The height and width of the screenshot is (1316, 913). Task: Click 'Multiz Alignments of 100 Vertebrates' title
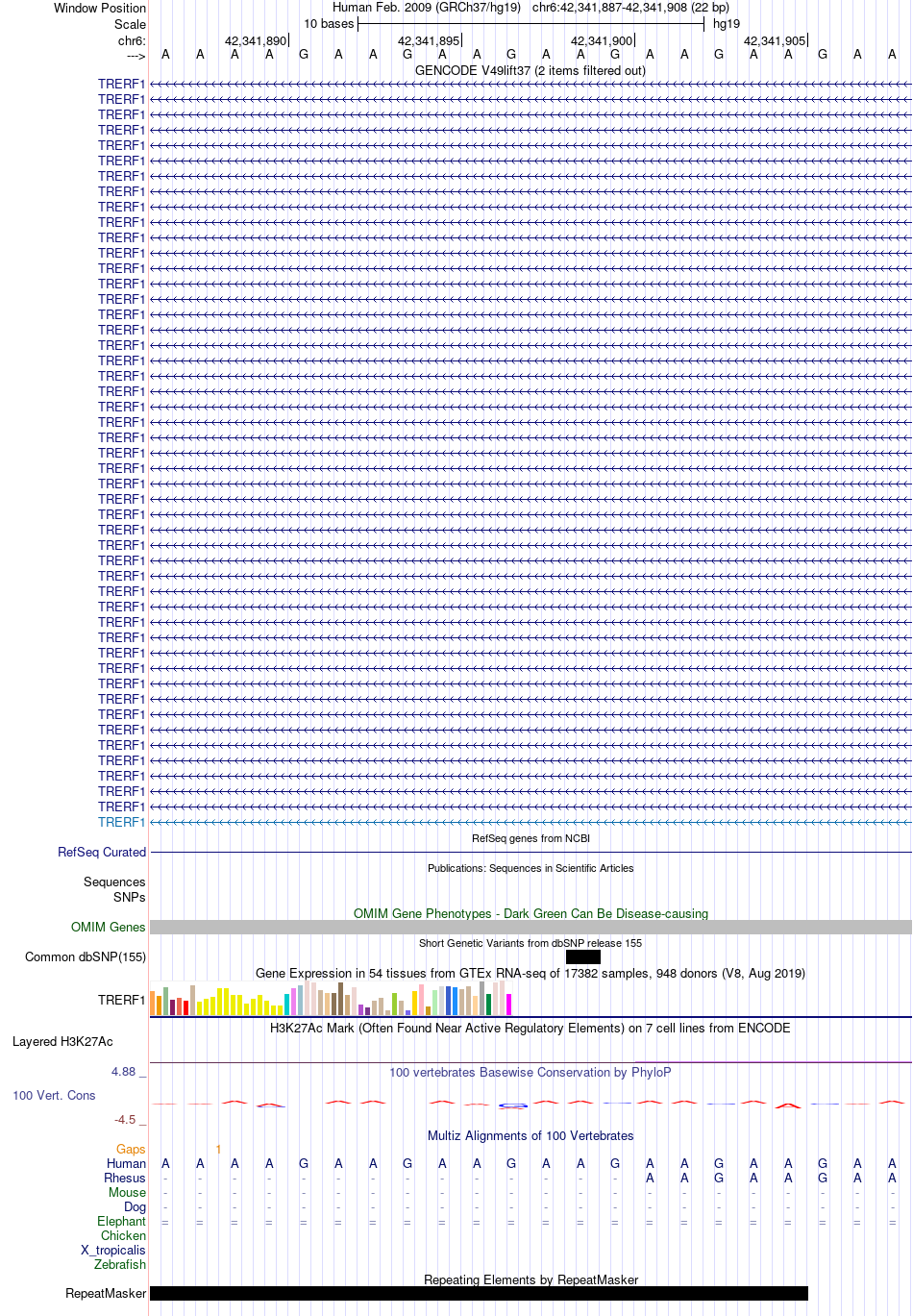[x=531, y=1135]
